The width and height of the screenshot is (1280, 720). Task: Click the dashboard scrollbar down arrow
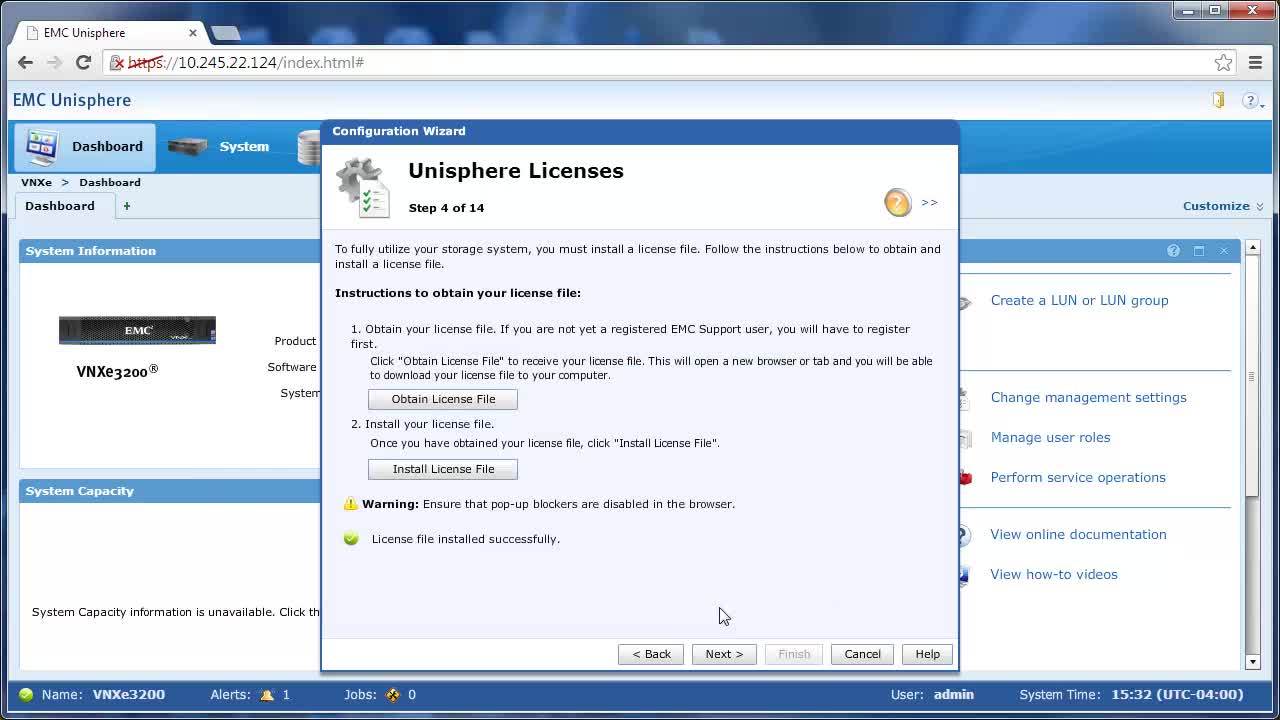[x=1252, y=662]
